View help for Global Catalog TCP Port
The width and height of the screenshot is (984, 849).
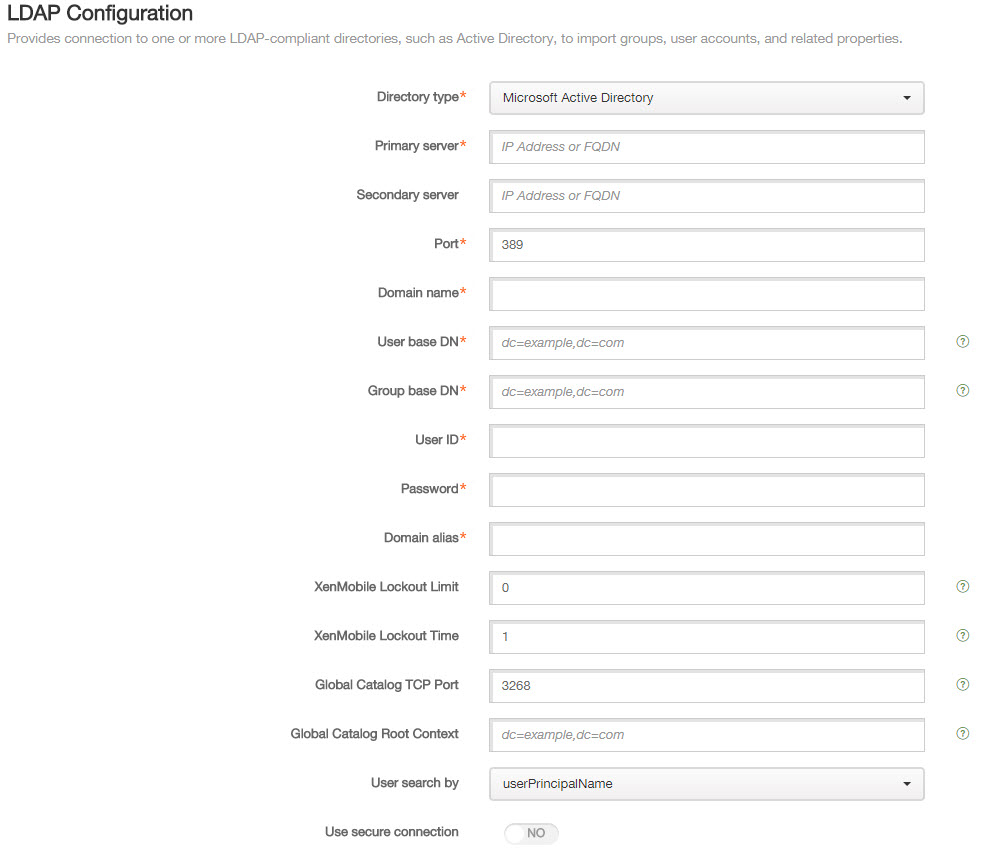pyautogui.click(x=962, y=684)
